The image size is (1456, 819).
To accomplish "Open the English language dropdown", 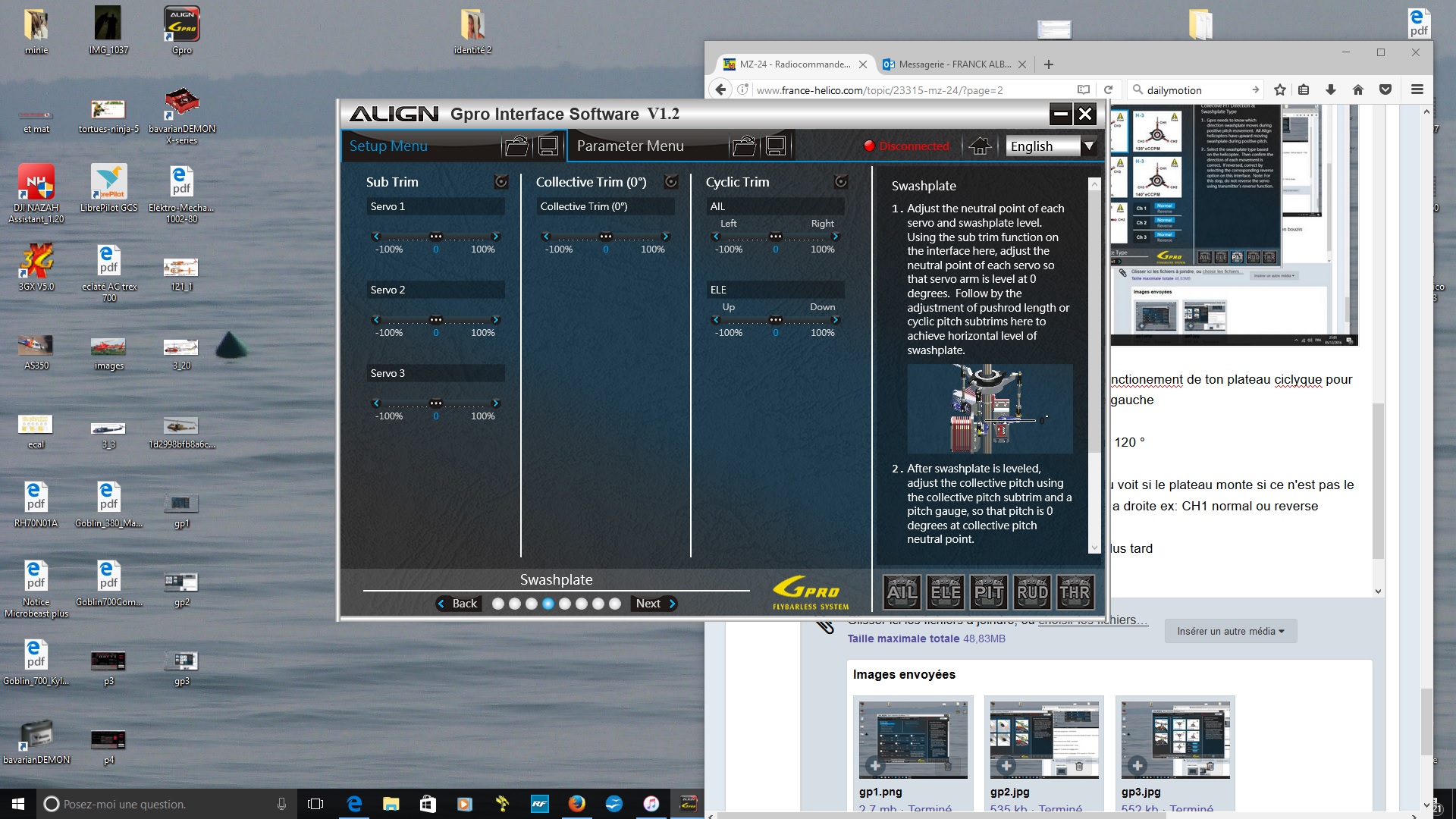I will coord(1051,146).
